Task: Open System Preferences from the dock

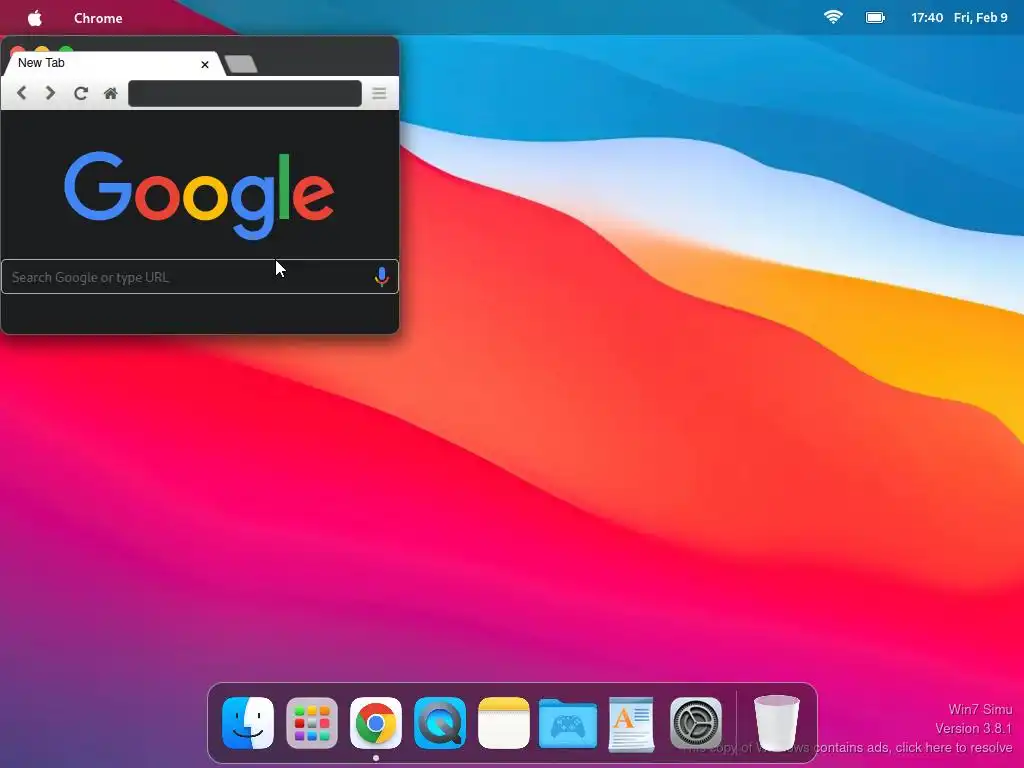Action: pyautogui.click(x=696, y=723)
